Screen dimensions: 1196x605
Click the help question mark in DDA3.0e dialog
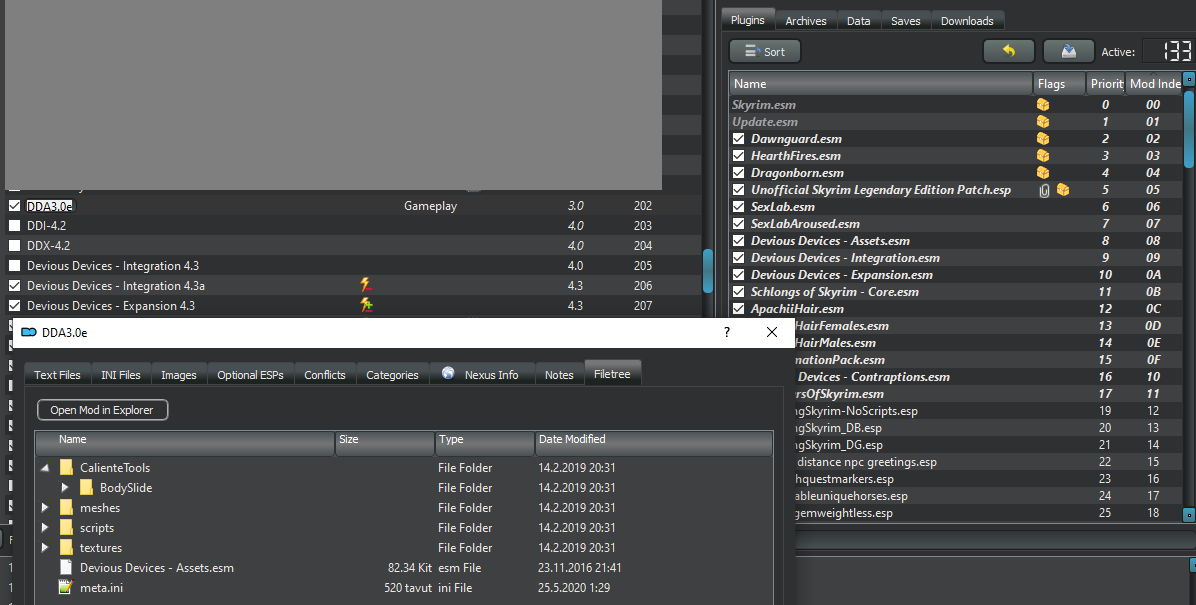(x=727, y=332)
